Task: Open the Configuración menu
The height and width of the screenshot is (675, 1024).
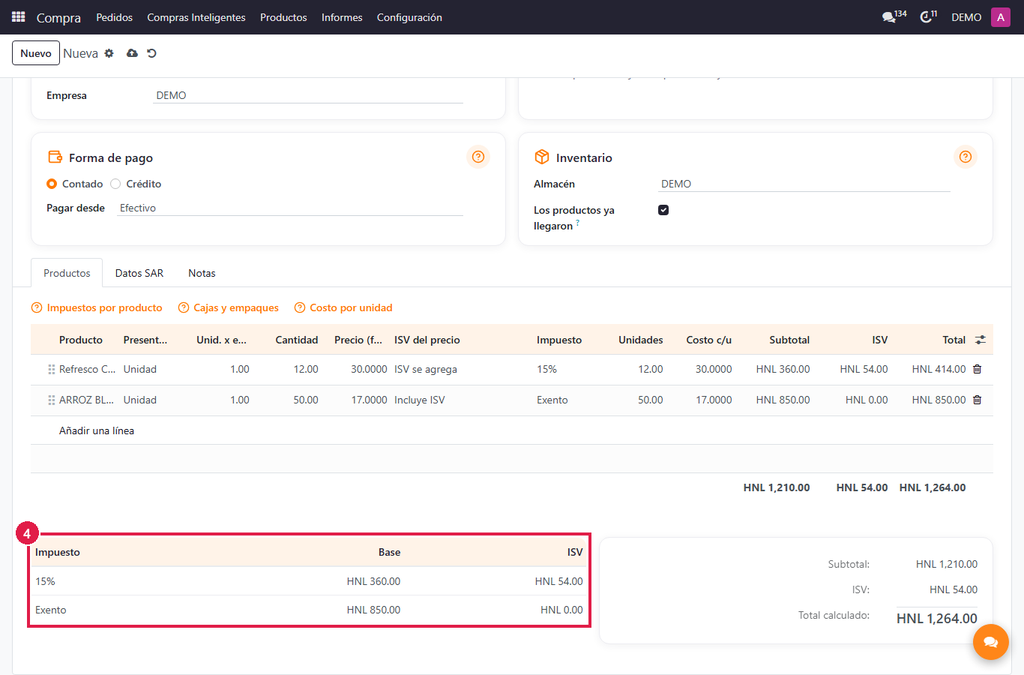Action: tap(409, 18)
